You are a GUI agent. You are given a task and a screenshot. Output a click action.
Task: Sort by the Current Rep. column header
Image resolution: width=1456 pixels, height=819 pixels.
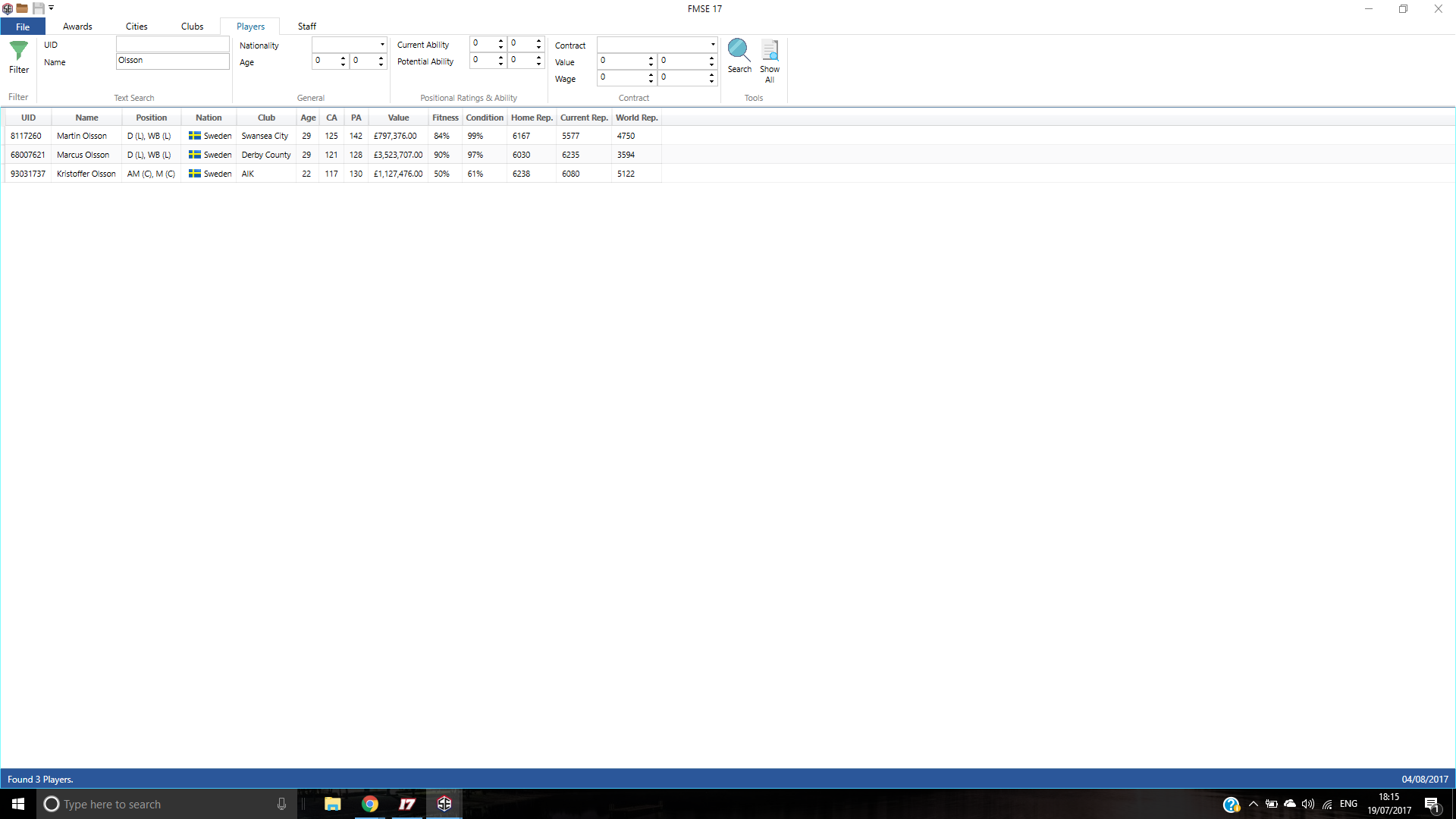coord(584,118)
